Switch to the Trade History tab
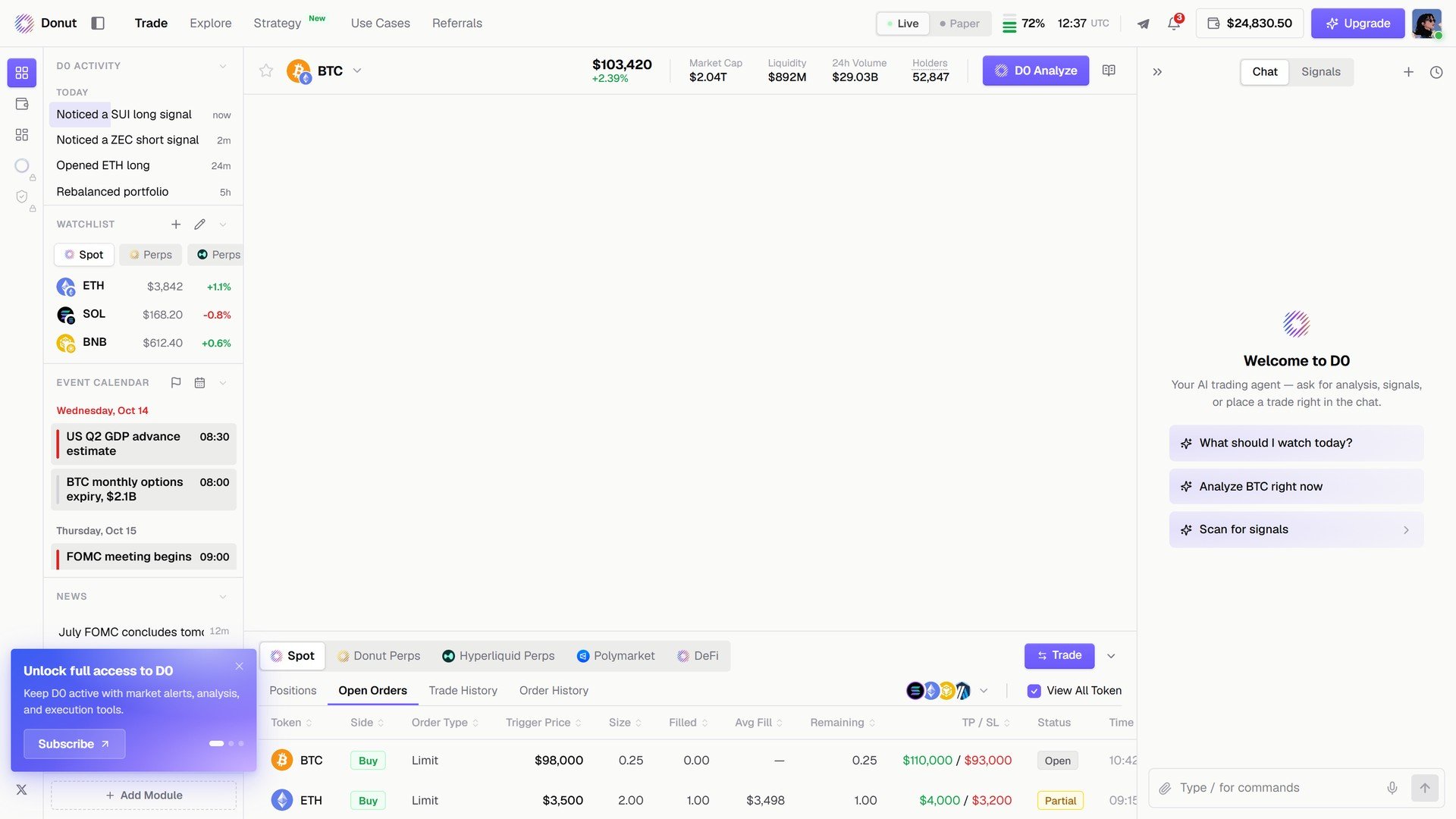Screen dimensions: 1456x819 coord(463,691)
